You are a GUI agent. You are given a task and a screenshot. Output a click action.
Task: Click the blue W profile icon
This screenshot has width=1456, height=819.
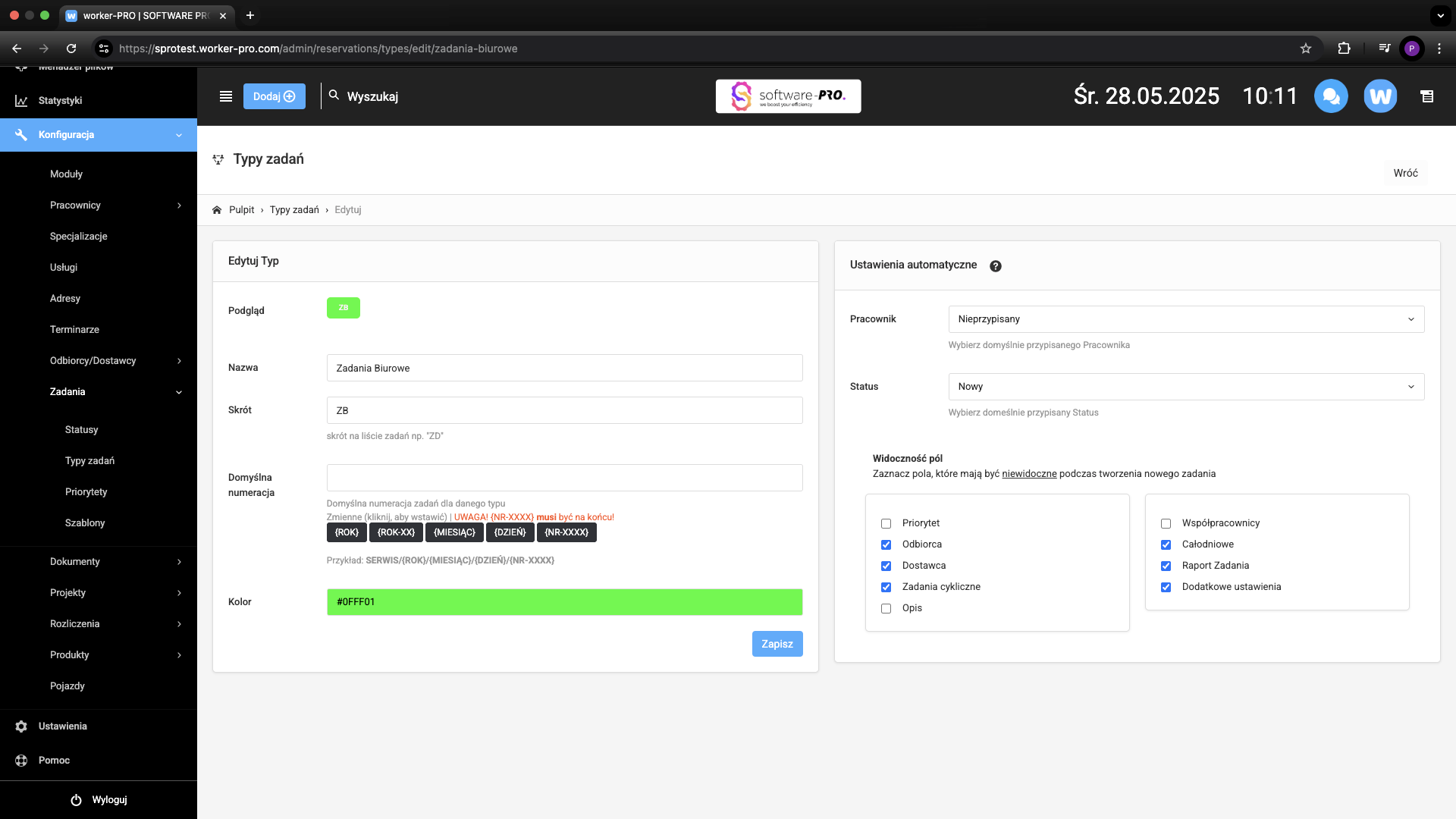(x=1380, y=96)
